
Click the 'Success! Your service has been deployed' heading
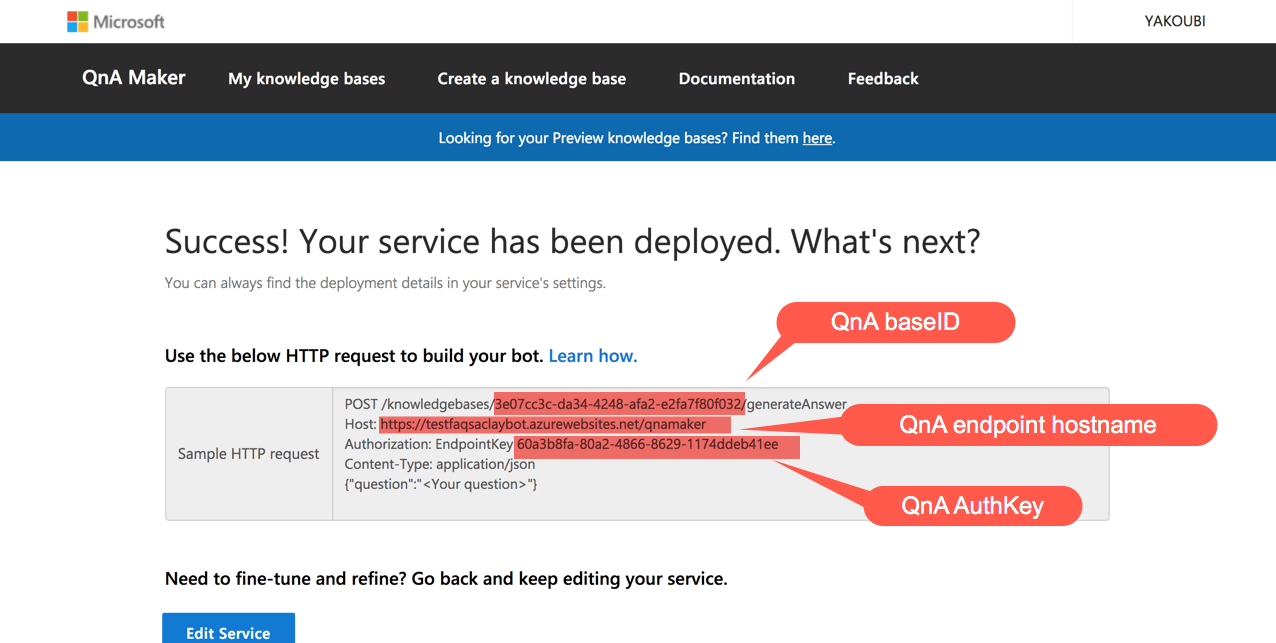(573, 242)
